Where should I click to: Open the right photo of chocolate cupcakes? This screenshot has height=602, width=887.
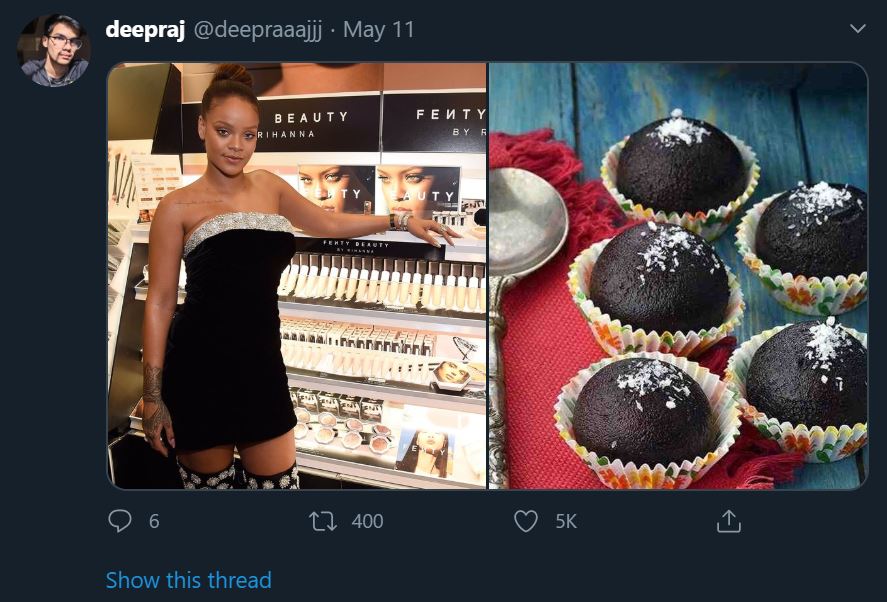click(678, 276)
